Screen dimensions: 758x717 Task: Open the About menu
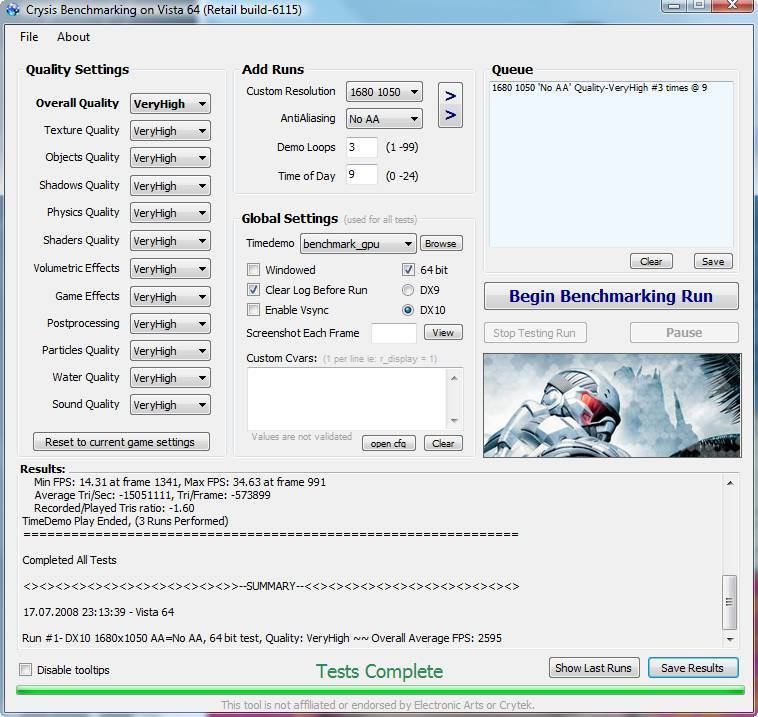(73, 37)
